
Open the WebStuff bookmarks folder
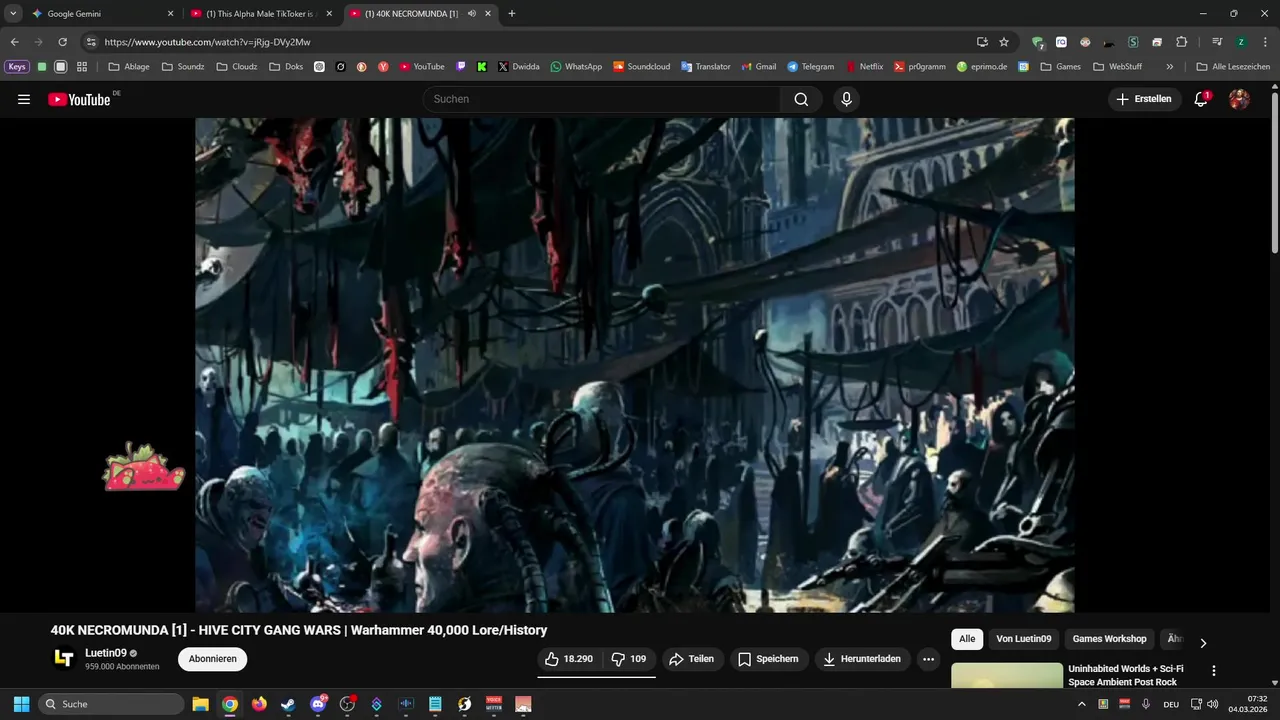1117,67
